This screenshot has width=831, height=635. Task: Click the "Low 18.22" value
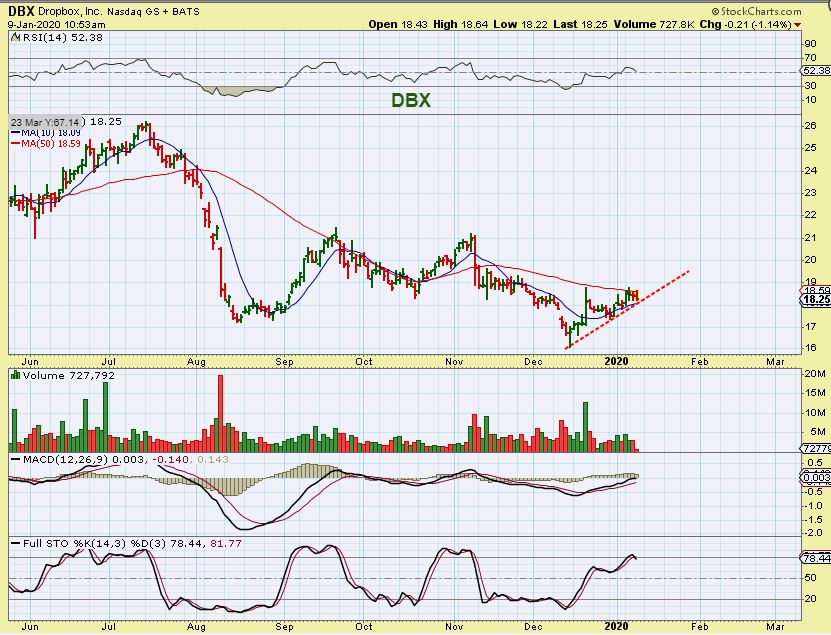520,24
